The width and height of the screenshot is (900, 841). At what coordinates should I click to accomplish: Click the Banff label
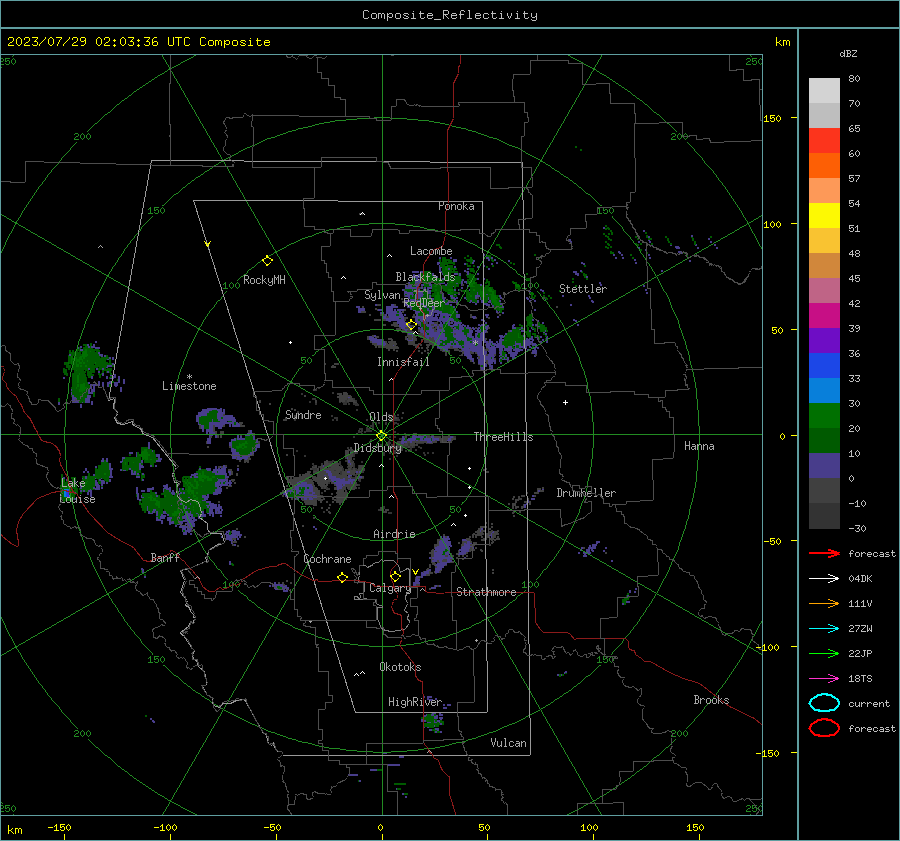(165, 557)
